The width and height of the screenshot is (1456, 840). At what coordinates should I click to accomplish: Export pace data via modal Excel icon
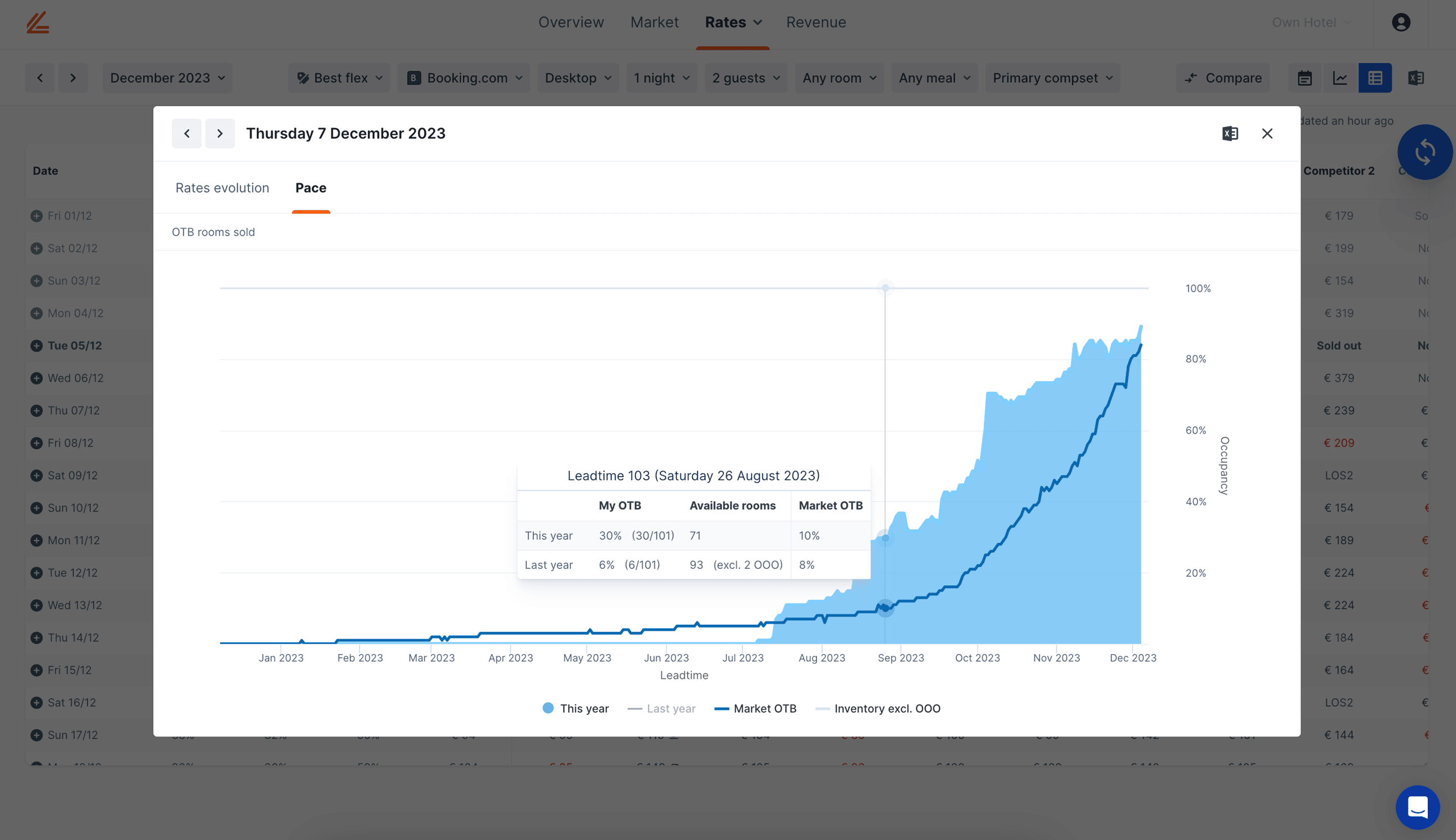[x=1229, y=133]
